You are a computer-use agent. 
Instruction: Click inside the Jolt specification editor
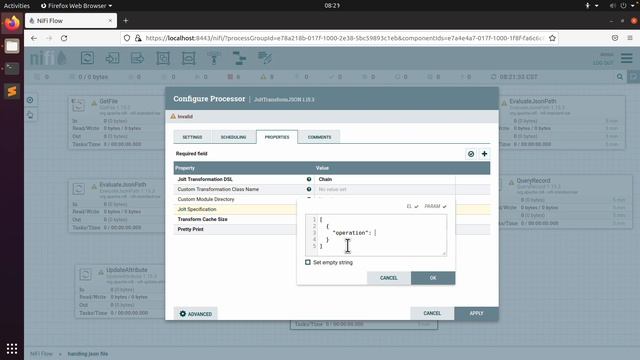(x=376, y=235)
